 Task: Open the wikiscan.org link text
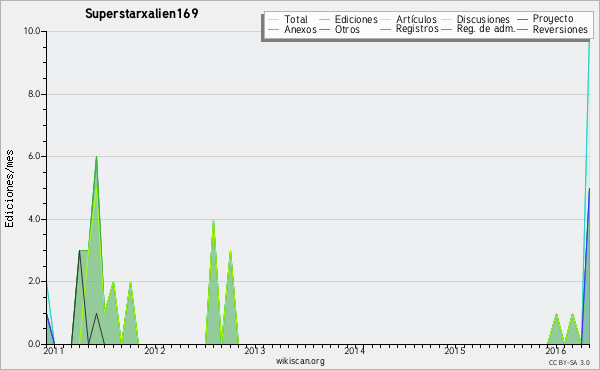(300, 361)
